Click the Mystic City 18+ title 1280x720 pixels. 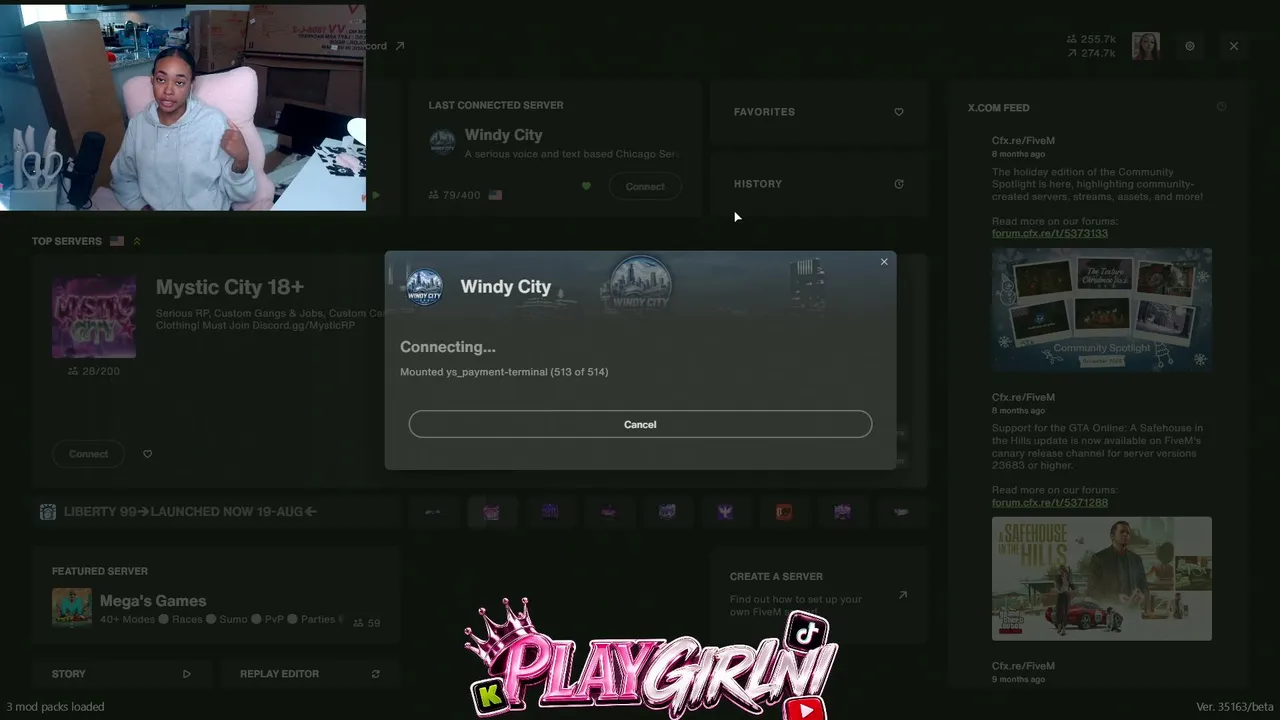[x=230, y=287]
